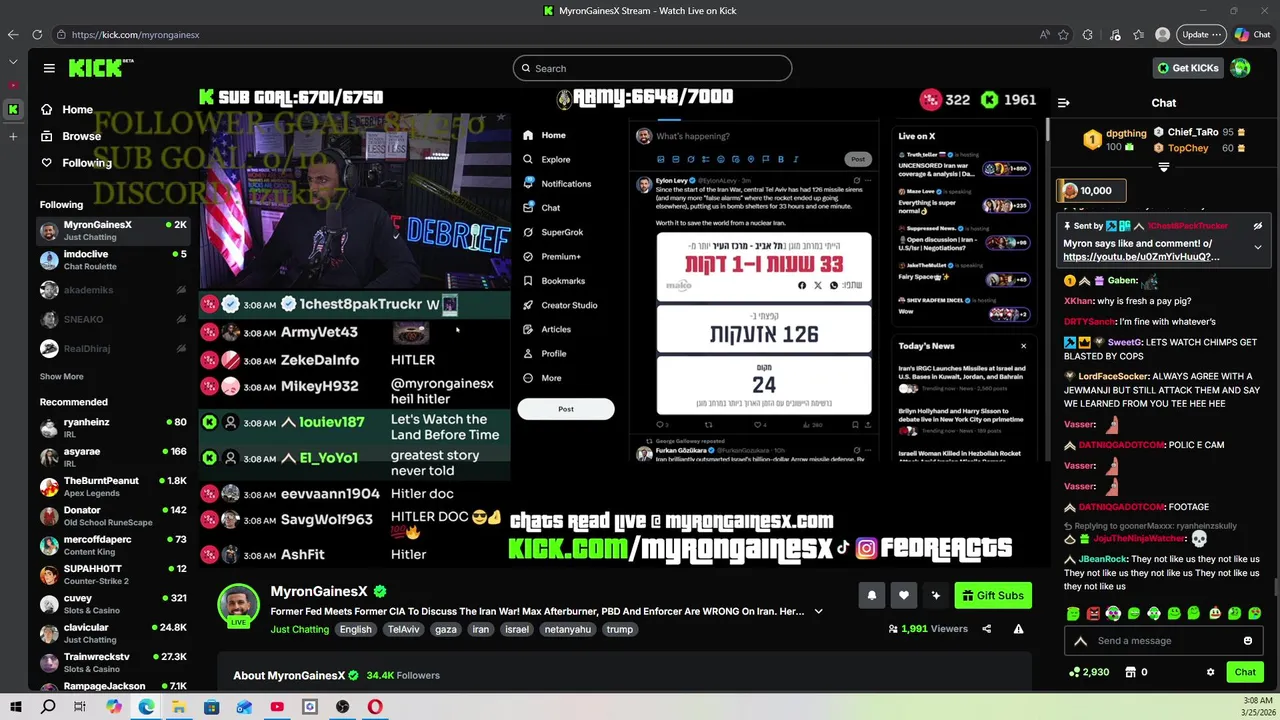Click the browser Update button

pyautogui.click(x=1200, y=34)
